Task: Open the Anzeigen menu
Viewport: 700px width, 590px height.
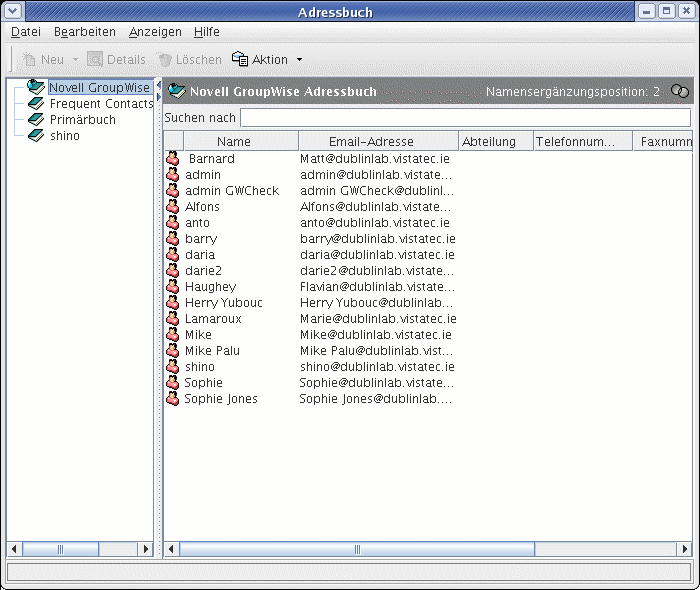Action: (155, 32)
